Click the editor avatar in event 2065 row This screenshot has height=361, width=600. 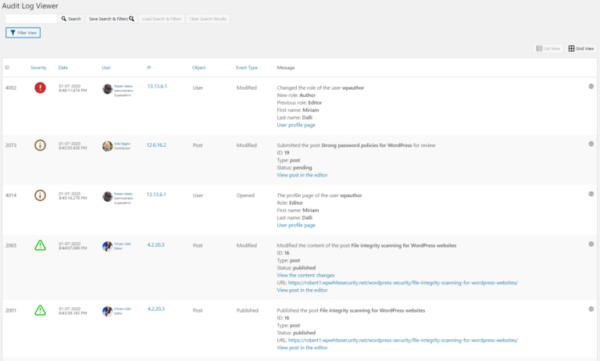click(107, 246)
